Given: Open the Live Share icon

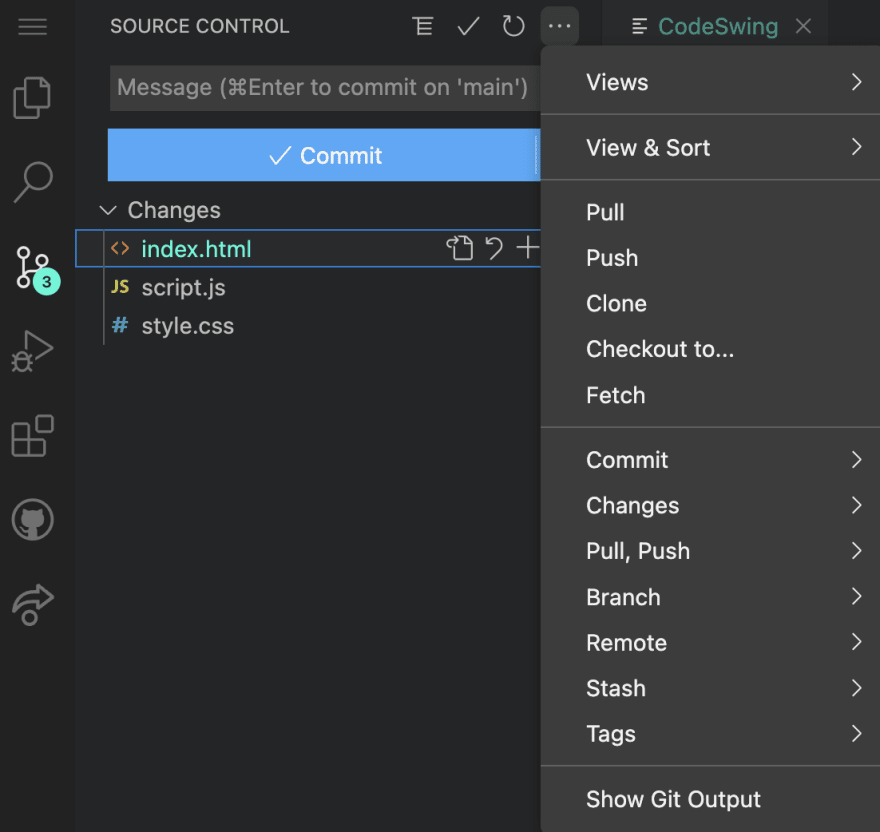Looking at the screenshot, I should [x=32, y=604].
